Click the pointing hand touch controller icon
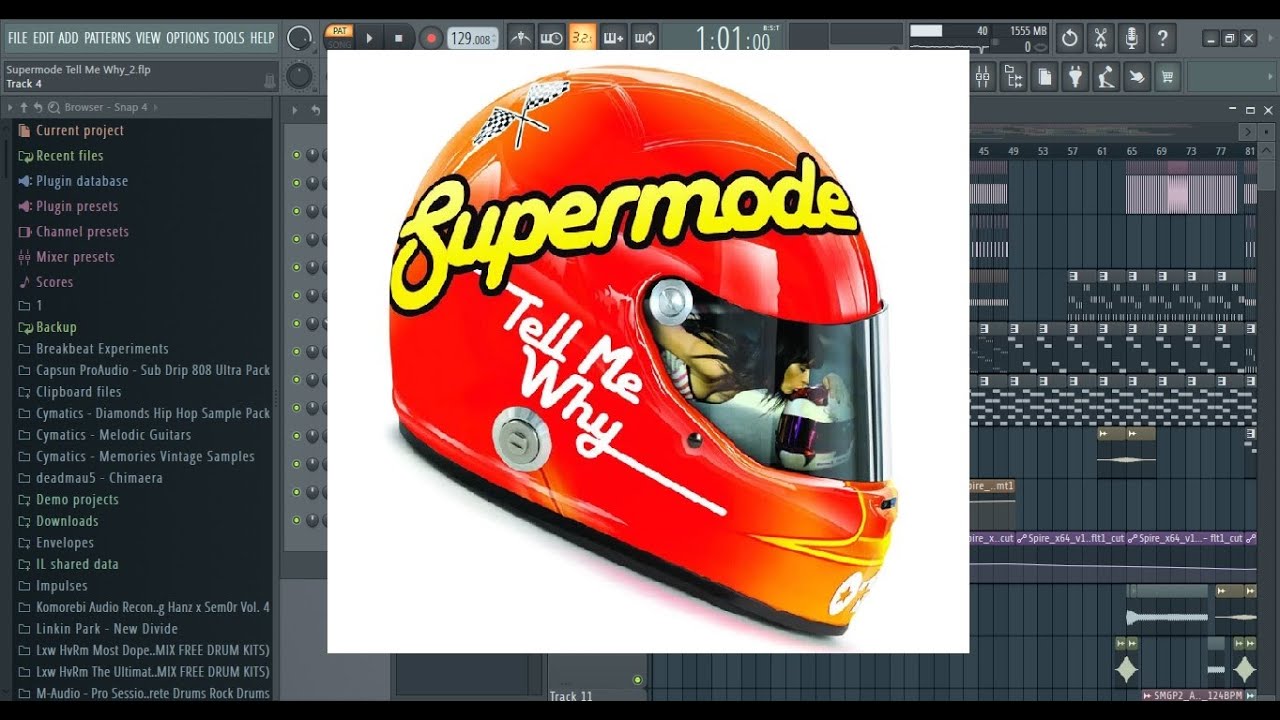1280x720 pixels. click(x=1136, y=77)
